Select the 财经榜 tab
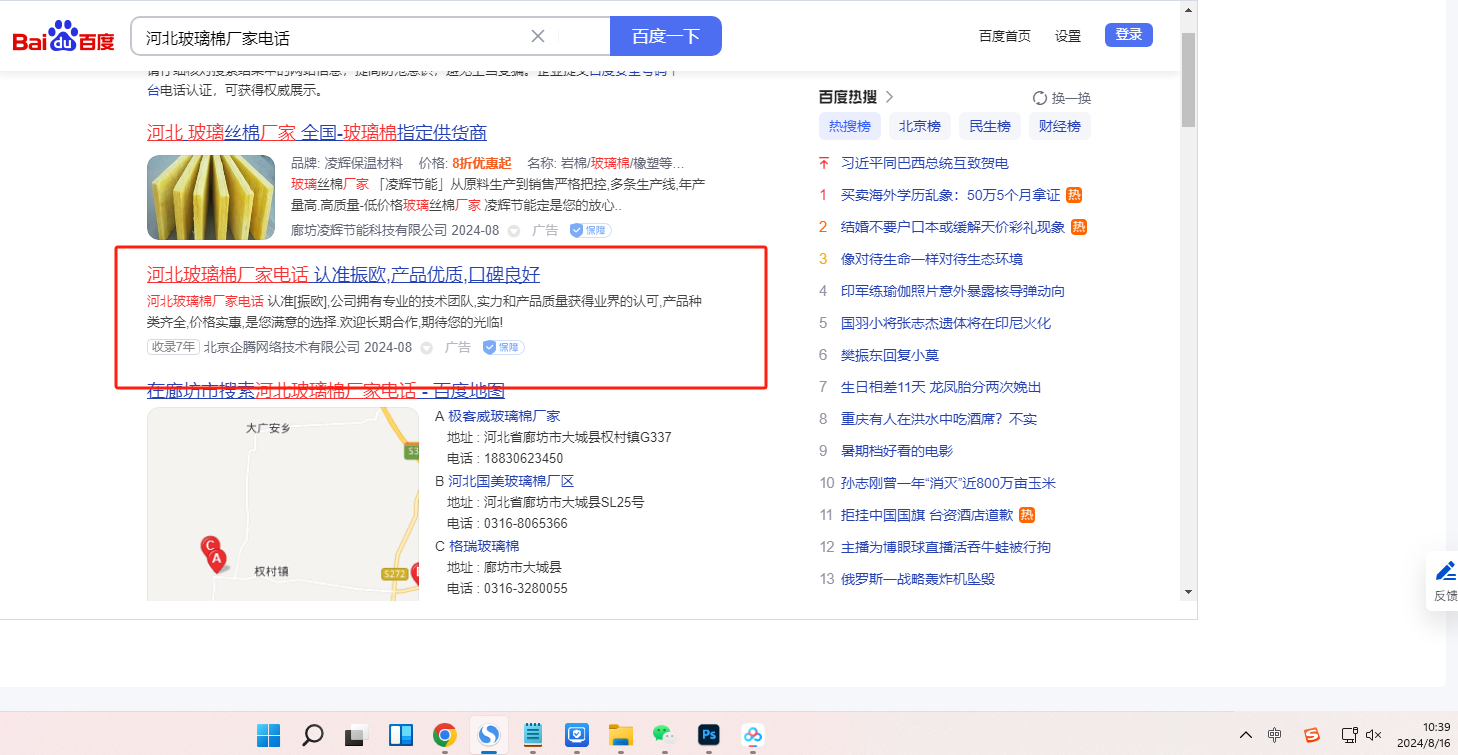Viewport: 1458px width, 755px height. coord(1059,126)
